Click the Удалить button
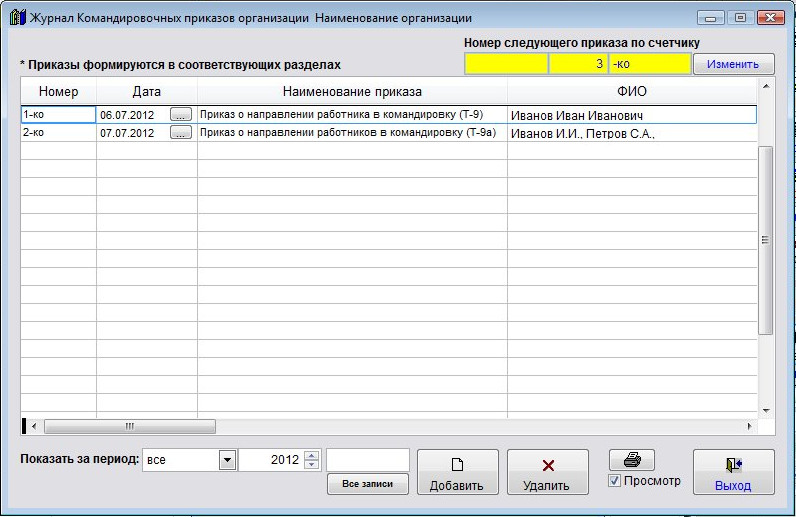 (x=548, y=472)
